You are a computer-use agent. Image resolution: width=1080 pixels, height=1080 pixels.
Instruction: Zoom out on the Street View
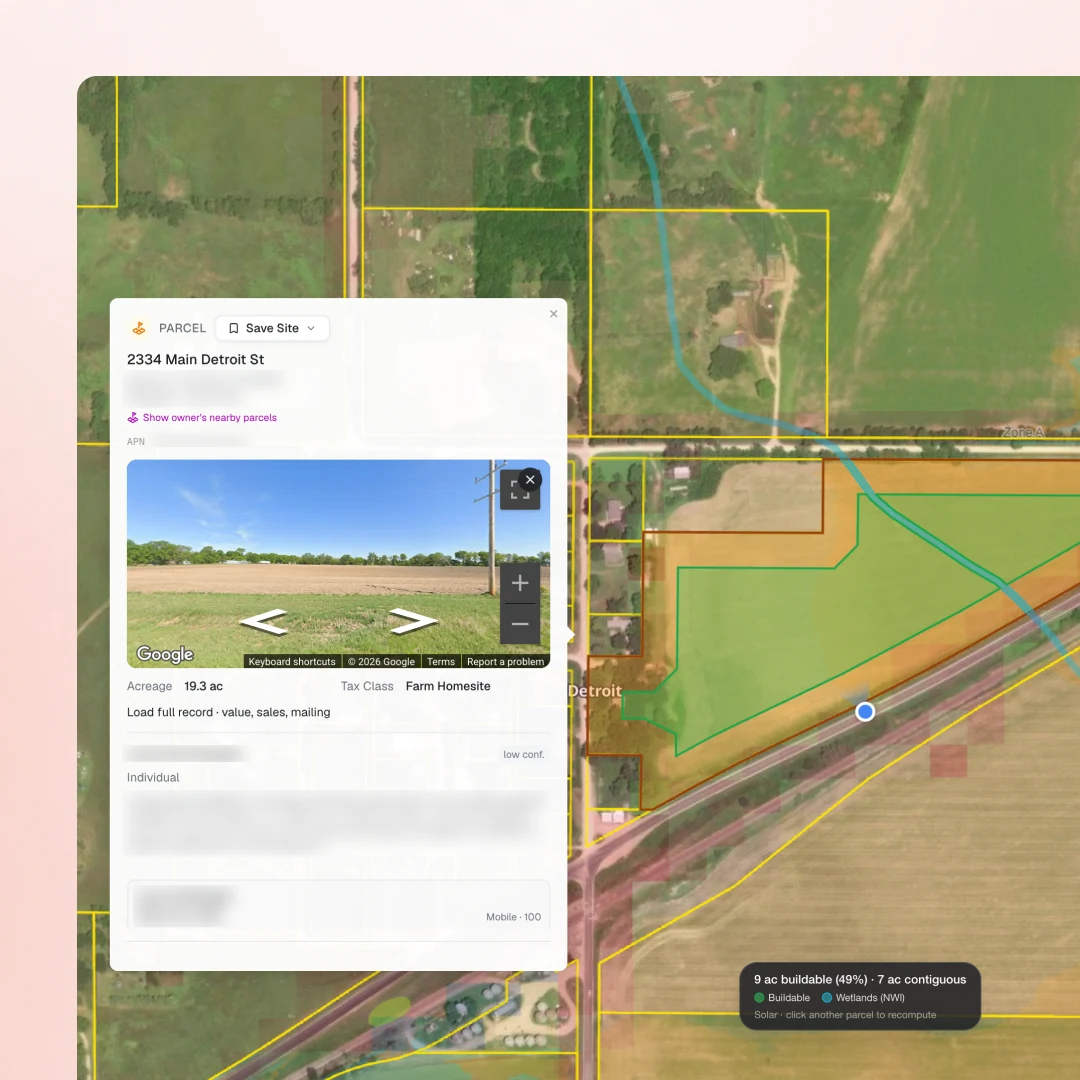coord(520,624)
